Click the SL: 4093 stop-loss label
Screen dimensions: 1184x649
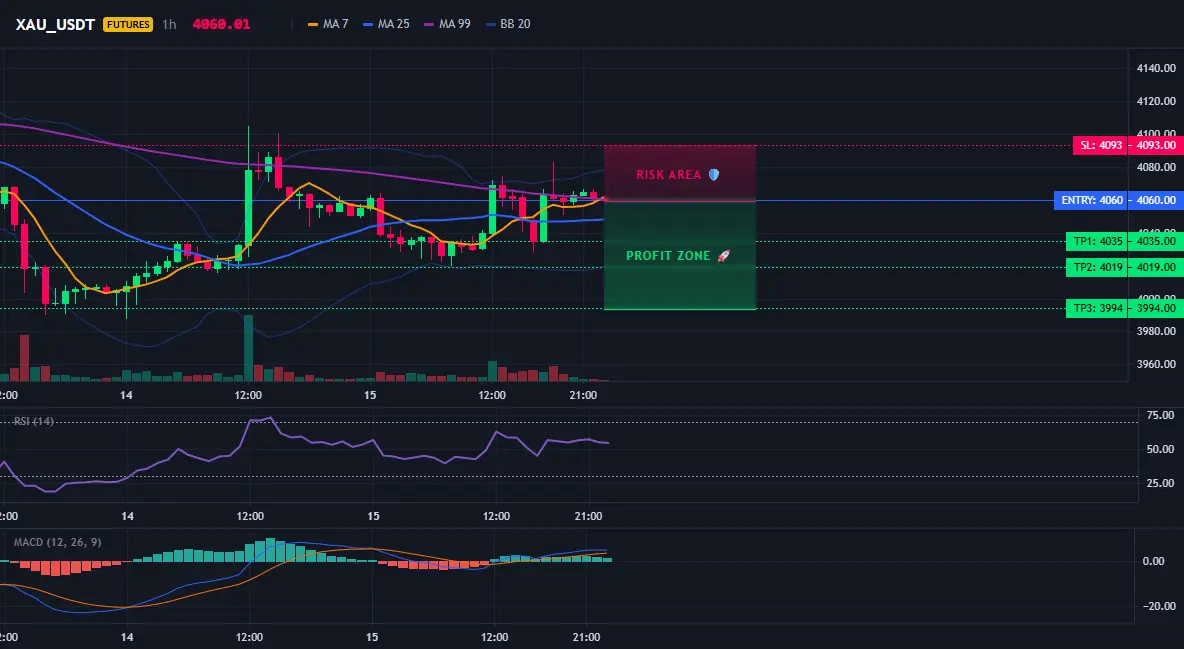[x=1101, y=145]
